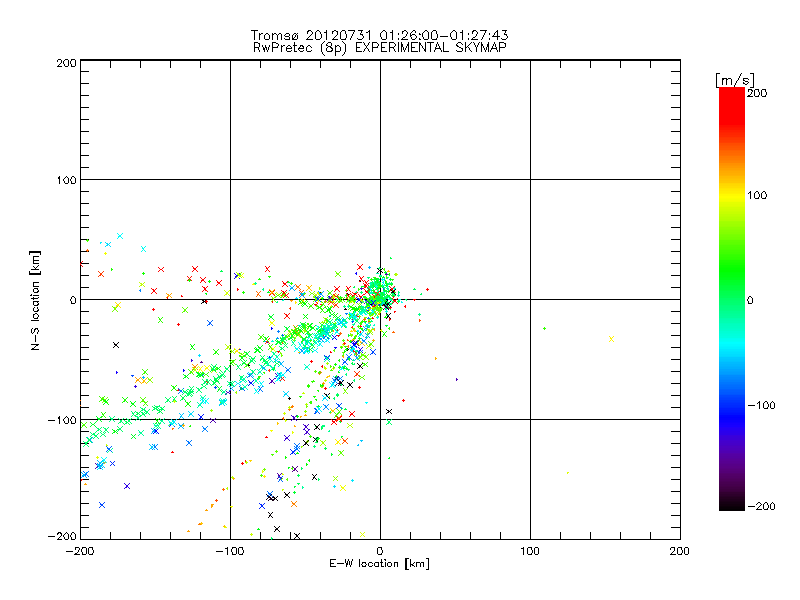Click the 100 tick label on the horizontal axis

coord(529,551)
